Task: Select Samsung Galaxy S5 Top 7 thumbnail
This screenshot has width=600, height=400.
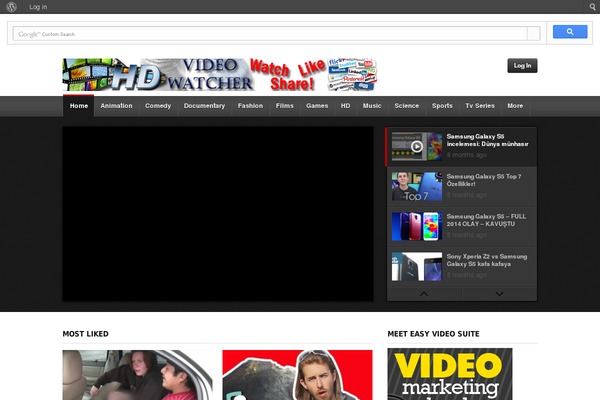Action: [x=417, y=186]
